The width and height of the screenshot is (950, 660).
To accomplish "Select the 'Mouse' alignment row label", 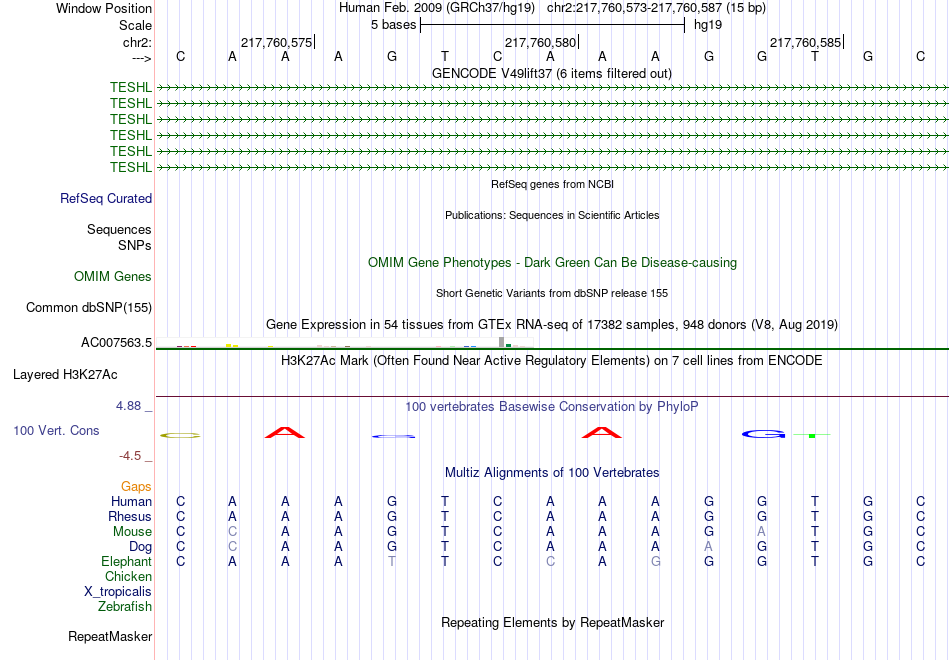I will pos(132,532).
